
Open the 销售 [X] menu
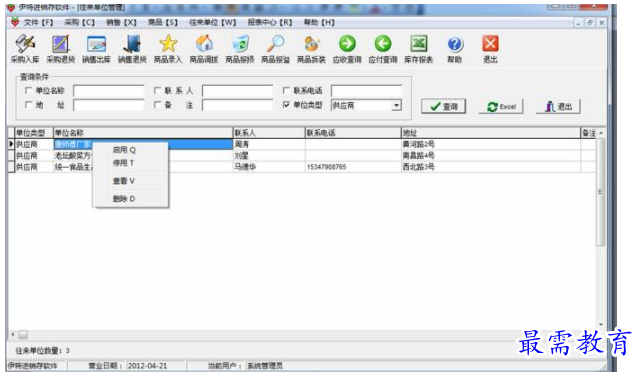[x=121, y=22]
